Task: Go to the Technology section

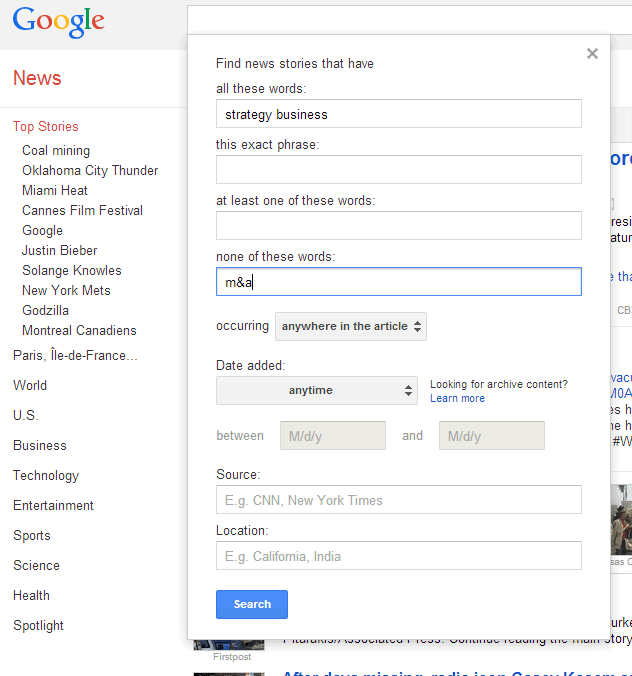Action: [46, 476]
